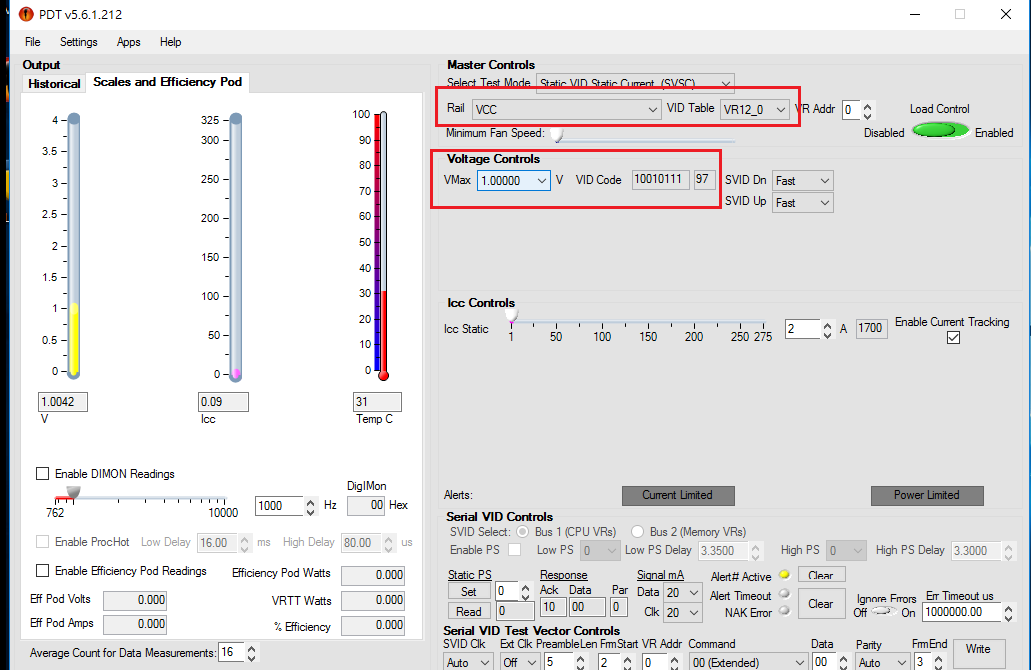
Task: Click the Static PS Read button
Action: point(469,611)
